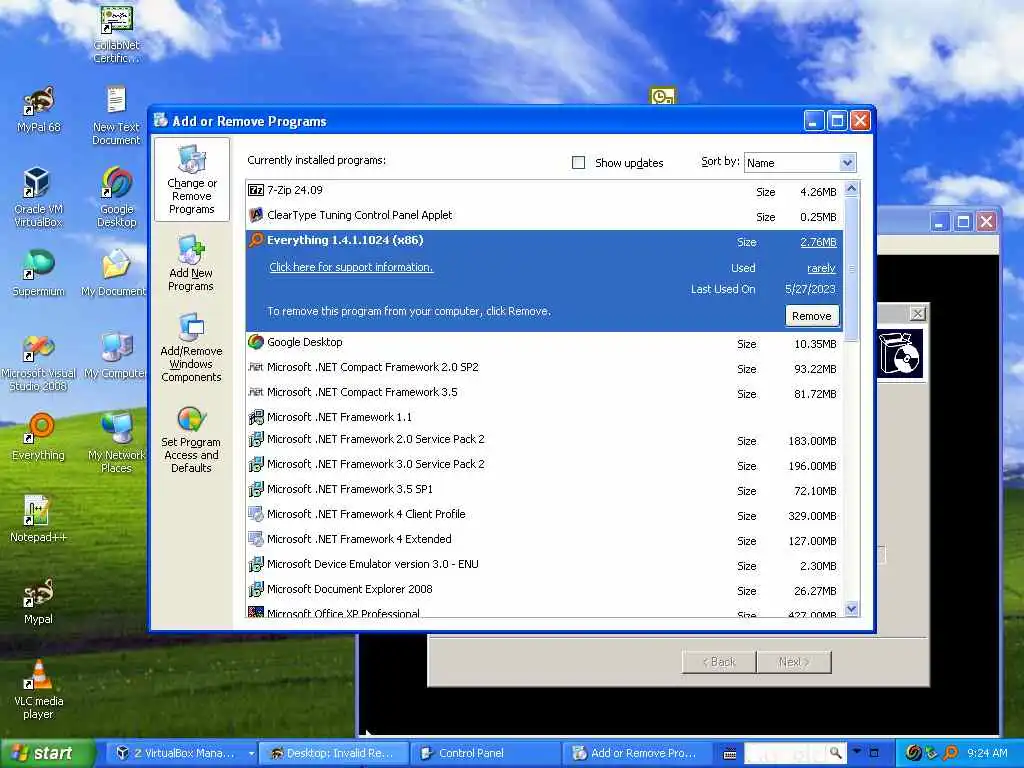Switch to Control Panel taskbar button

(x=484, y=754)
